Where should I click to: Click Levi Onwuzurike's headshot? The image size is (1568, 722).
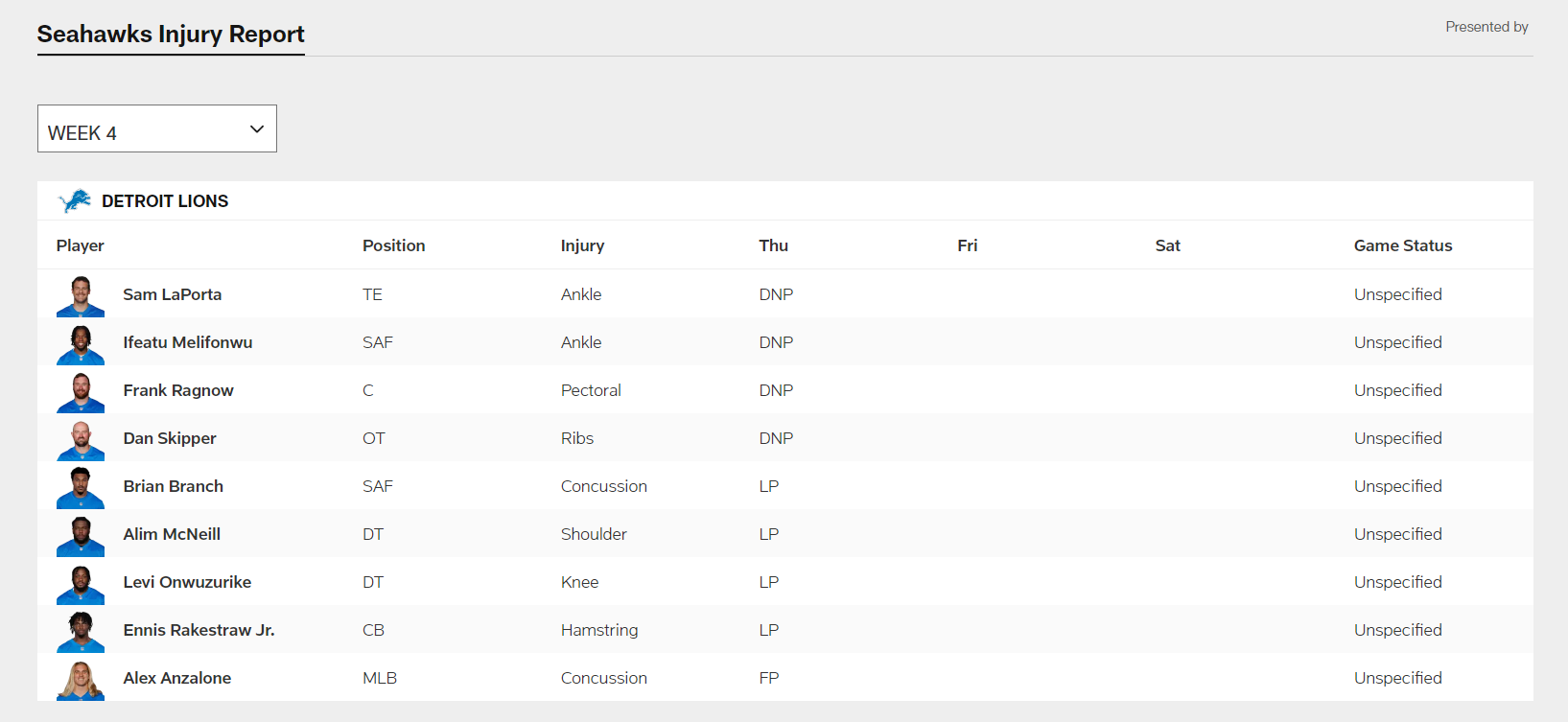pos(81,583)
